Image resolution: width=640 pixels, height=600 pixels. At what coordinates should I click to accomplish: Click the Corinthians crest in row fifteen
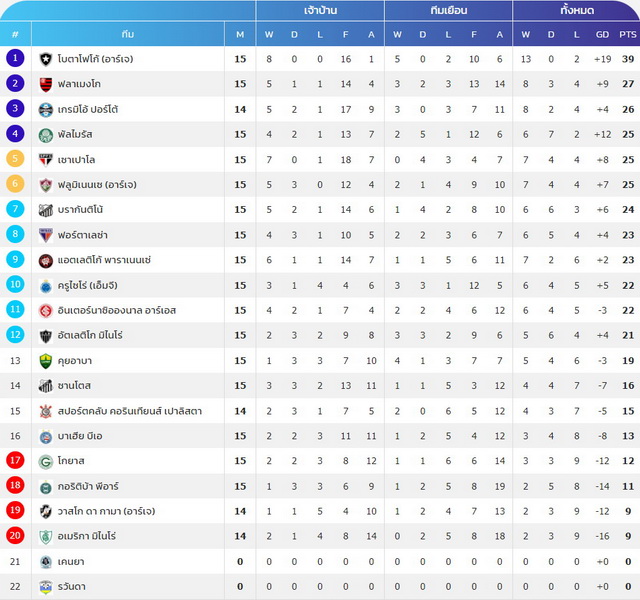tap(46, 411)
